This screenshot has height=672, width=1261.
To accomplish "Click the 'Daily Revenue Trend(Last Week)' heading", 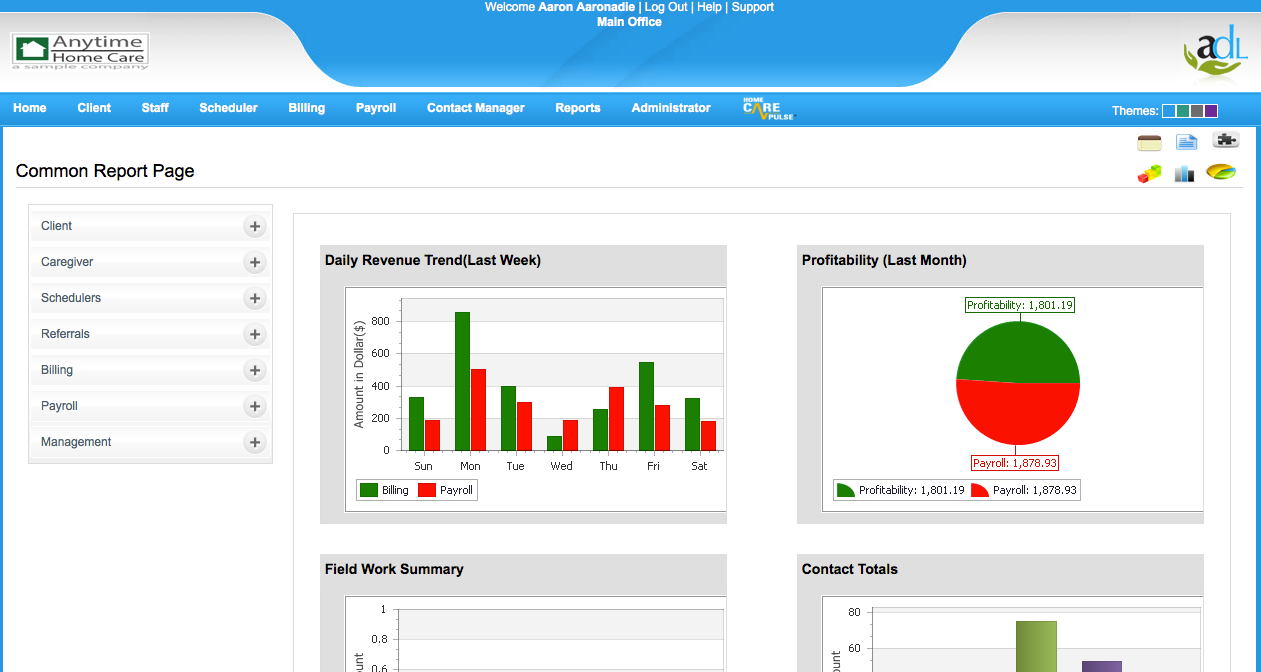I will pyautogui.click(x=433, y=261).
